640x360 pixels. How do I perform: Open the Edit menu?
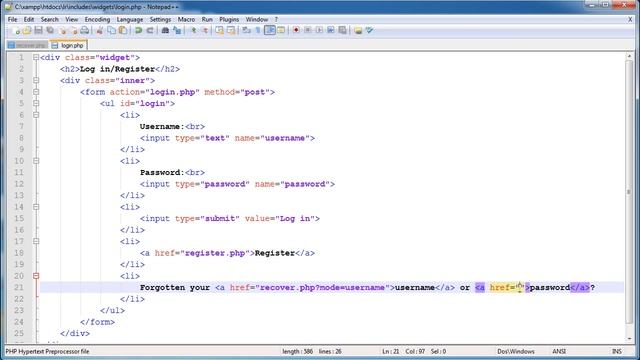[x=29, y=19]
